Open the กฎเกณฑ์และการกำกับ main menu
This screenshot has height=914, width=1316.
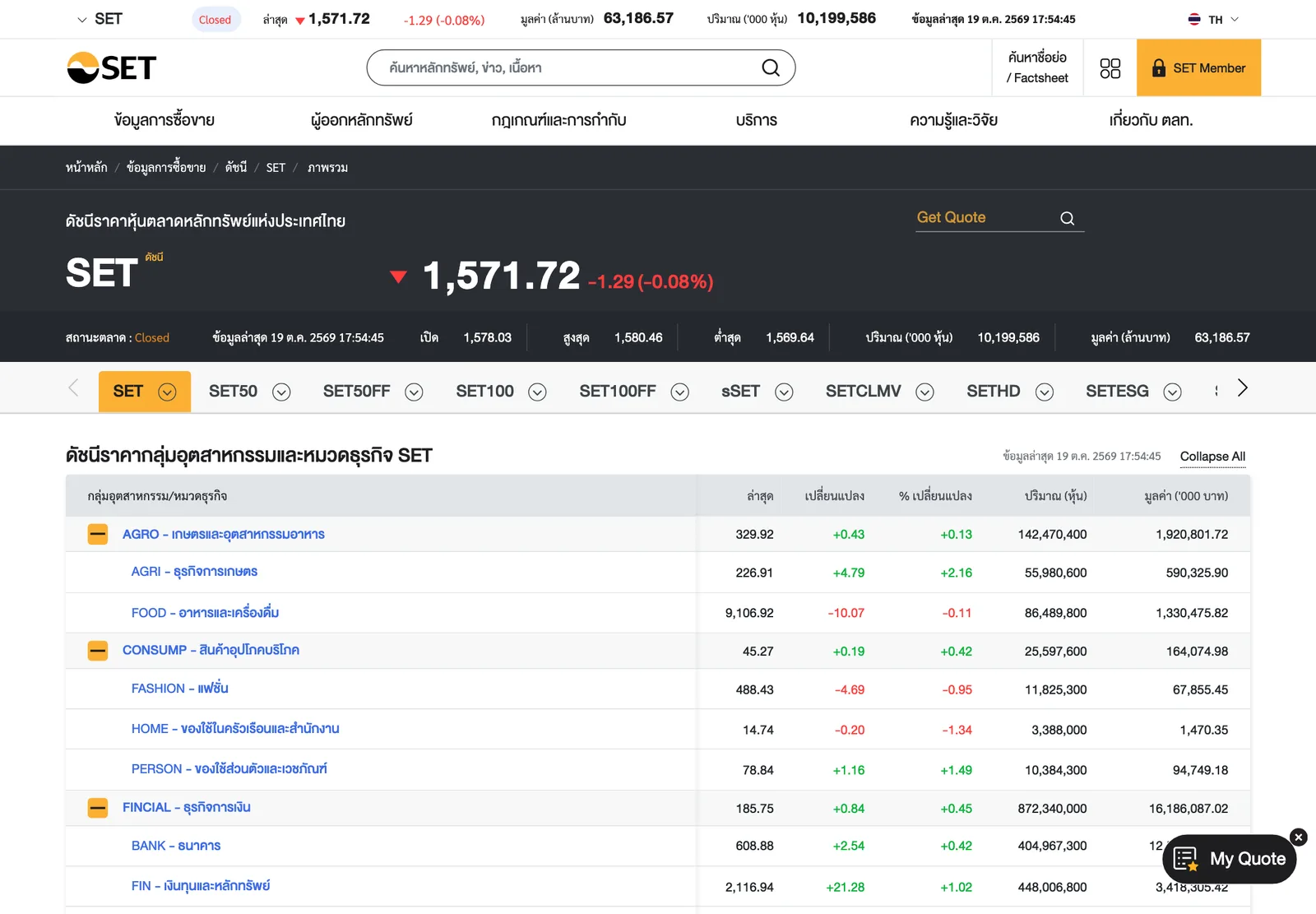[x=559, y=120]
